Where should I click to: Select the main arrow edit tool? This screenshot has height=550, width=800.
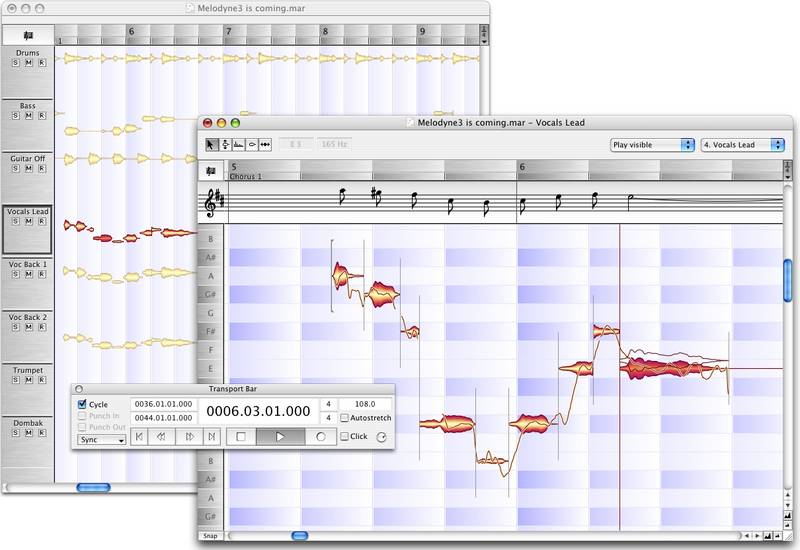(211, 144)
